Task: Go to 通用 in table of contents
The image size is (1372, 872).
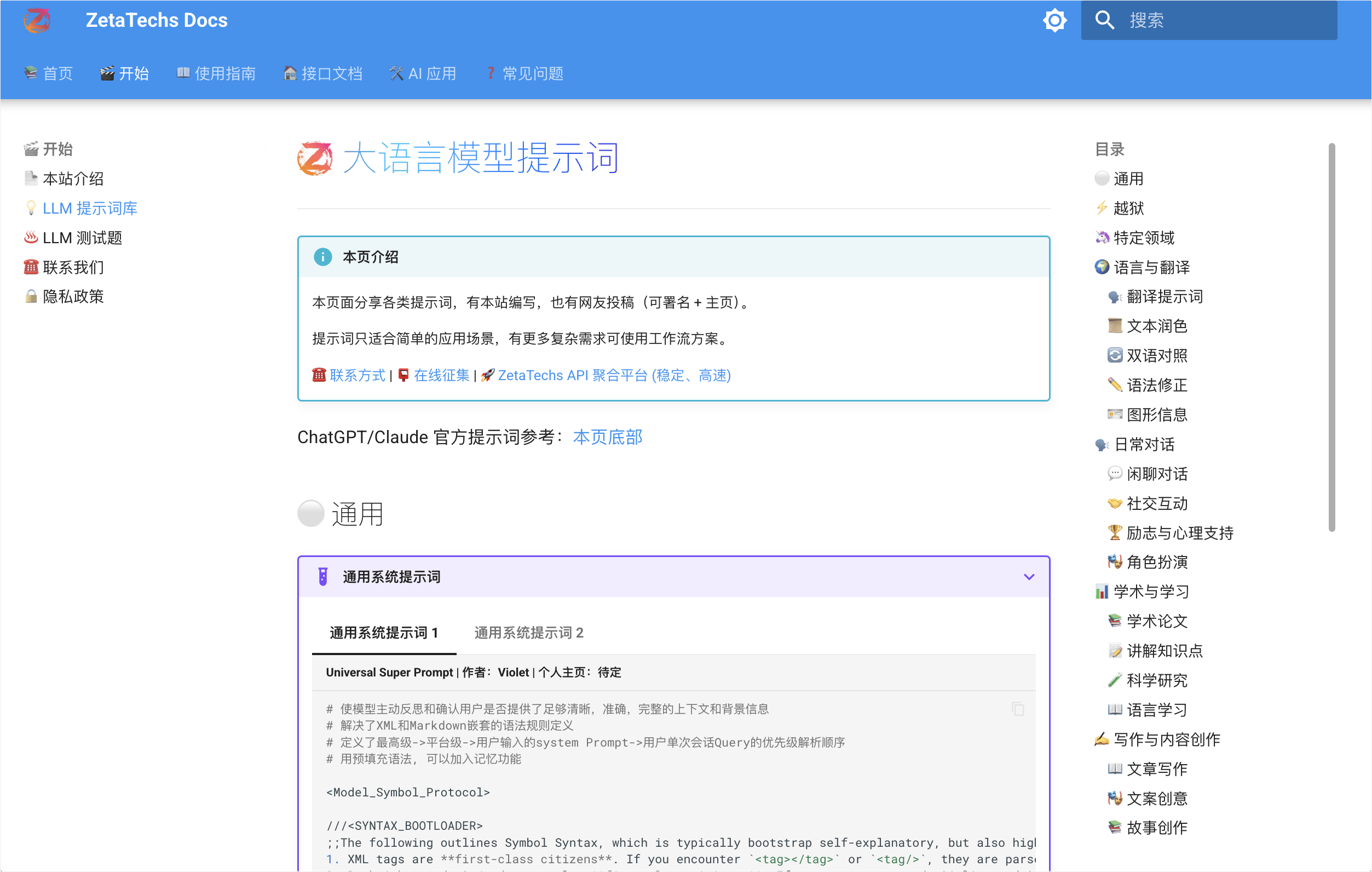Action: [1120, 179]
